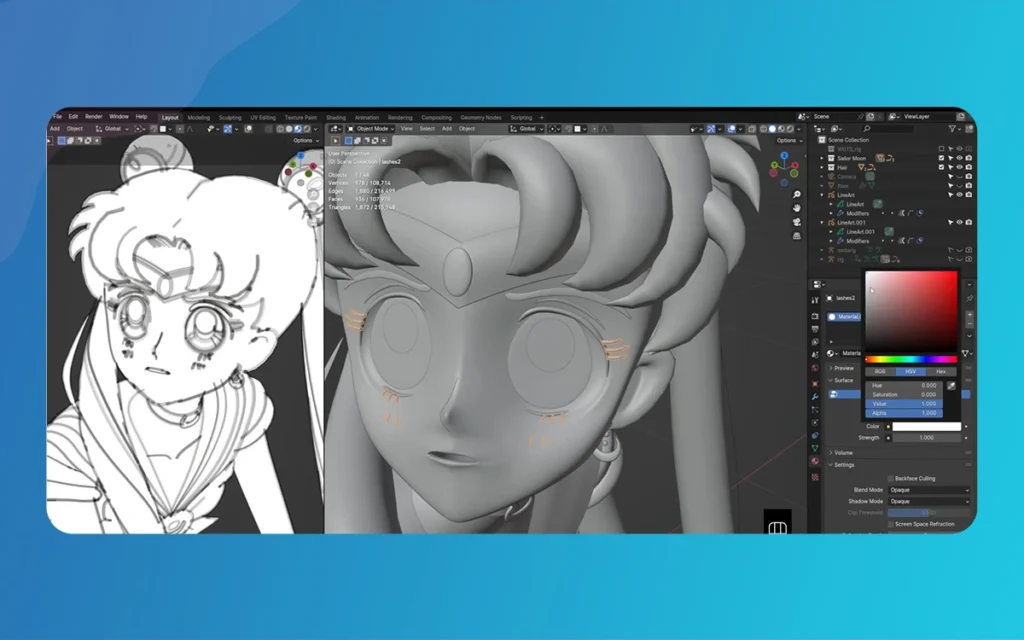Click the saturation-value color picker square

pos(911,312)
